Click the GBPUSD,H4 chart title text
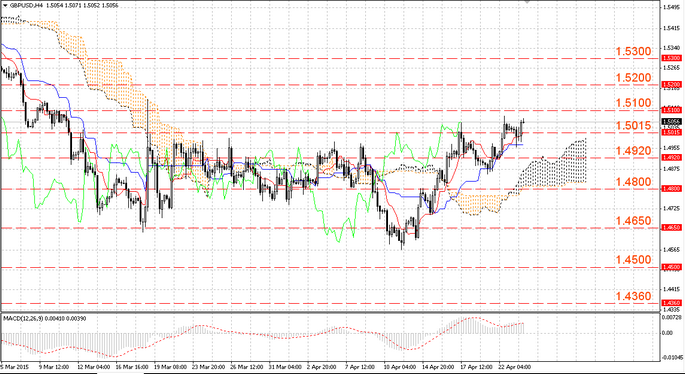Screen dimensions: 685x374 click(26, 6)
